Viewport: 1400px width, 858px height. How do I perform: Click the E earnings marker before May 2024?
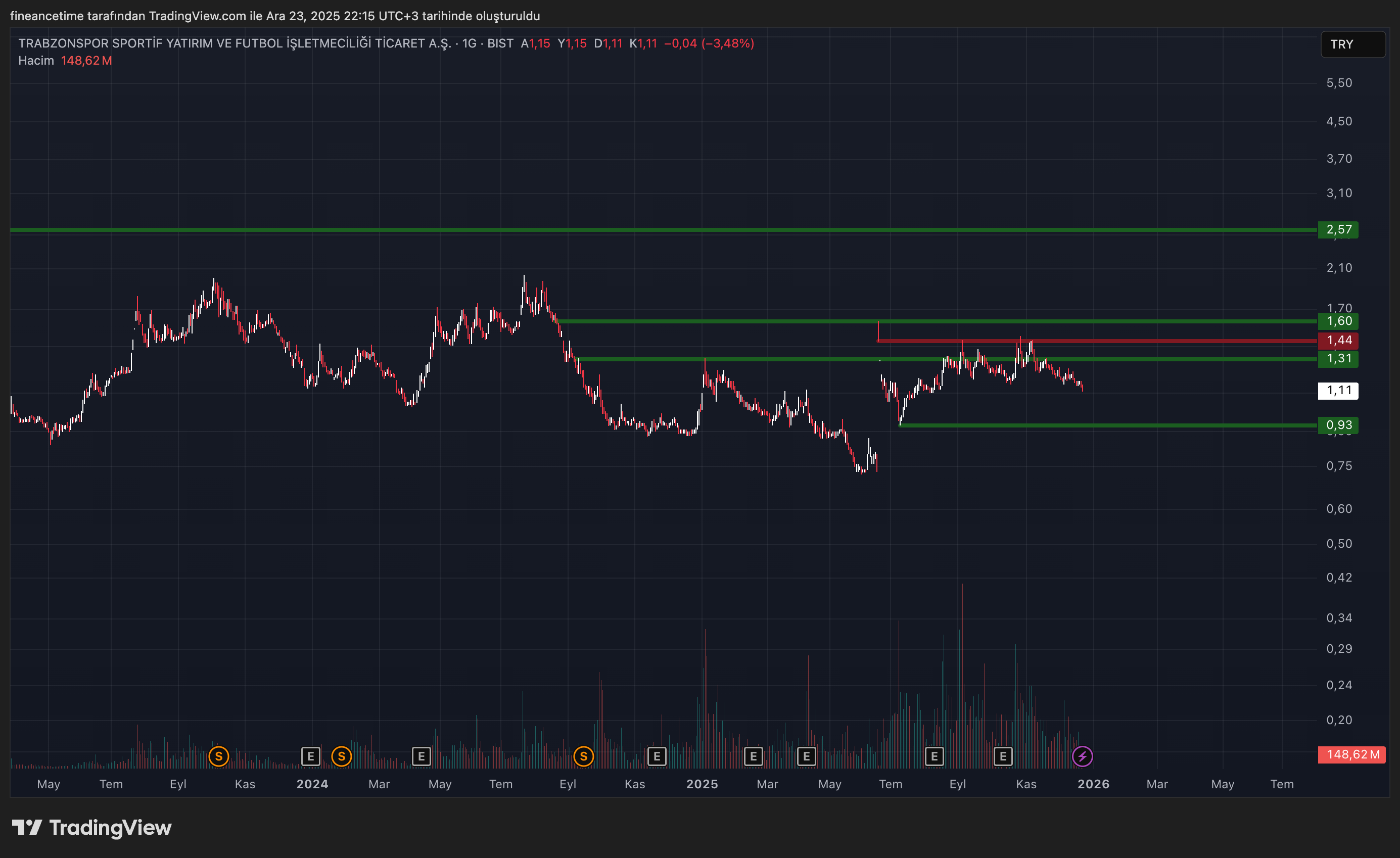[x=422, y=756]
